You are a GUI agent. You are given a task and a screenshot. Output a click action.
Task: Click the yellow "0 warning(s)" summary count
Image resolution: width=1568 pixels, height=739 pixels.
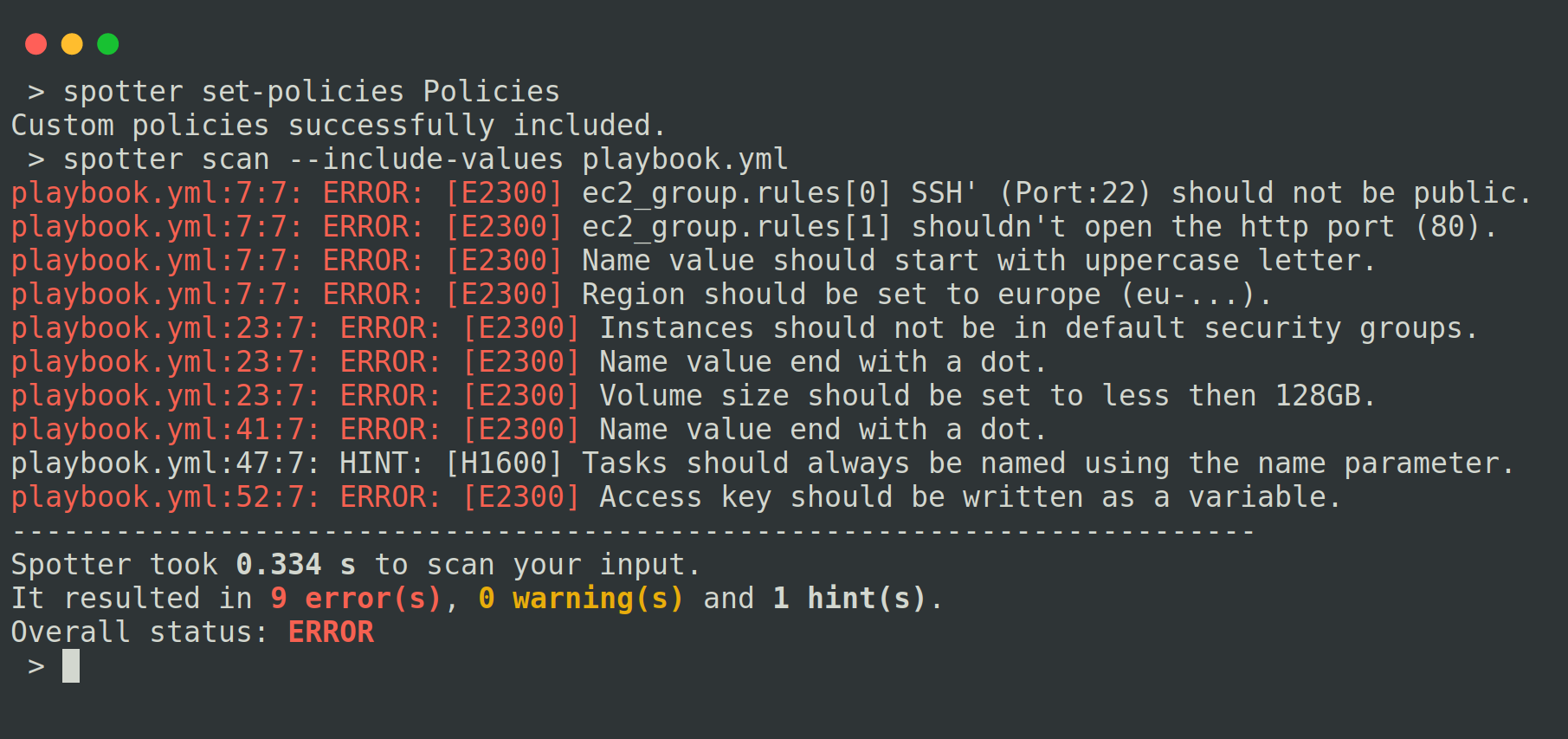(x=580, y=599)
